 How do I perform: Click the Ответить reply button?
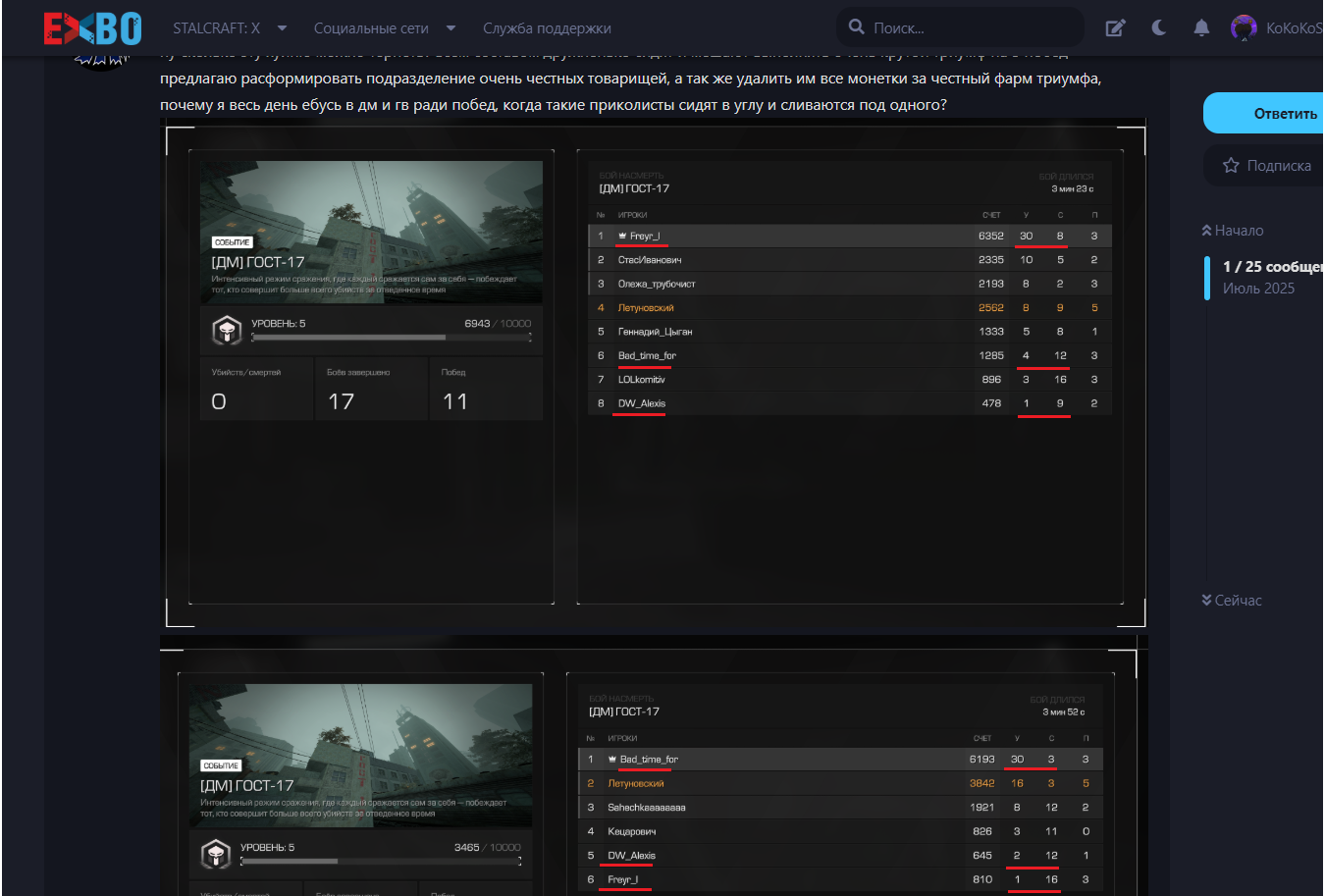point(1264,113)
